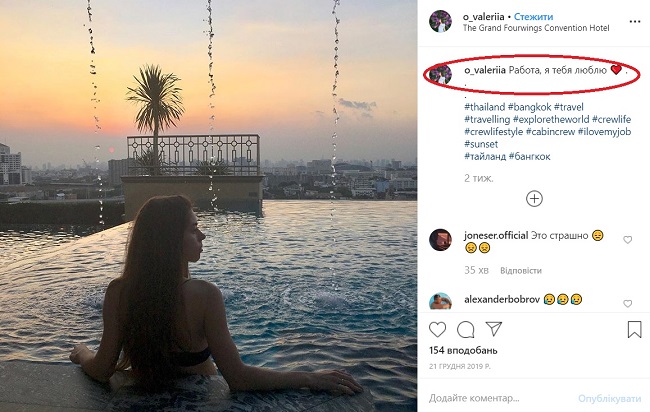This screenshot has height=412, width=650.
Task: Click the Опублікувати post button
Action: [608, 397]
